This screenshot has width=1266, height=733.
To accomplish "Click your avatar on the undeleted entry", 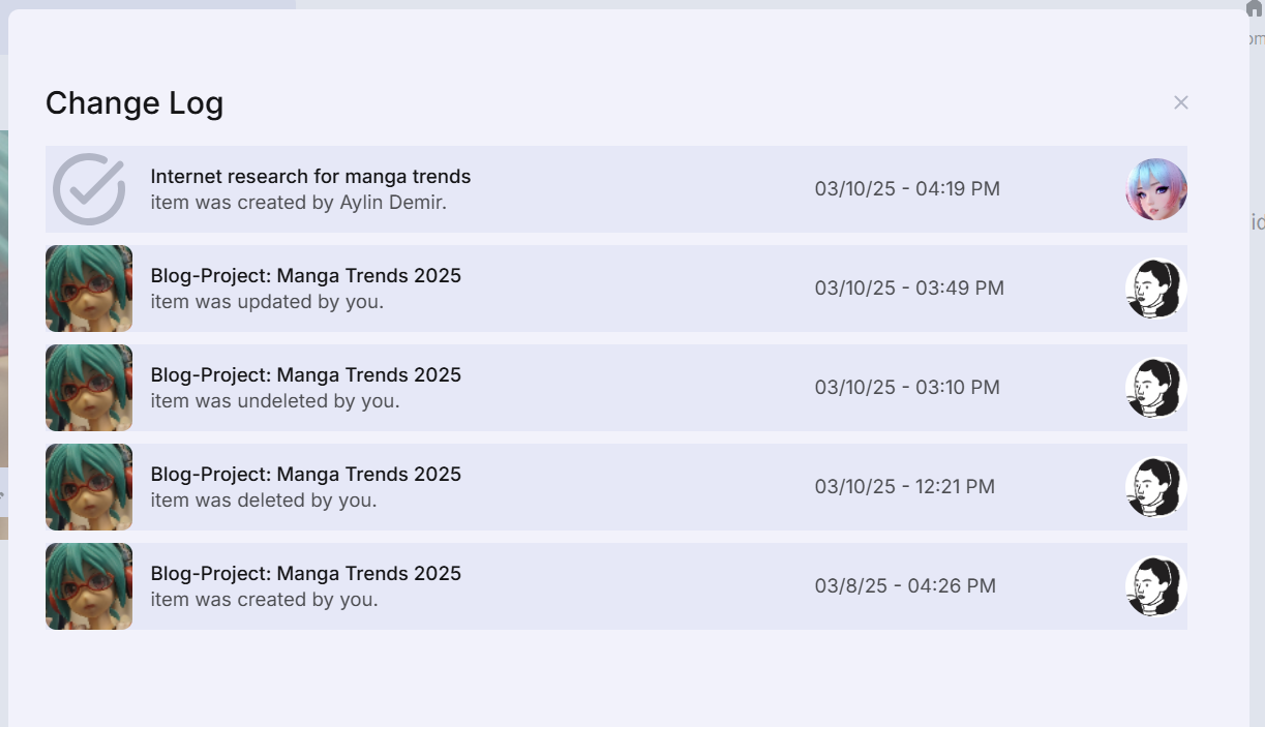I will [x=1154, y=387].
